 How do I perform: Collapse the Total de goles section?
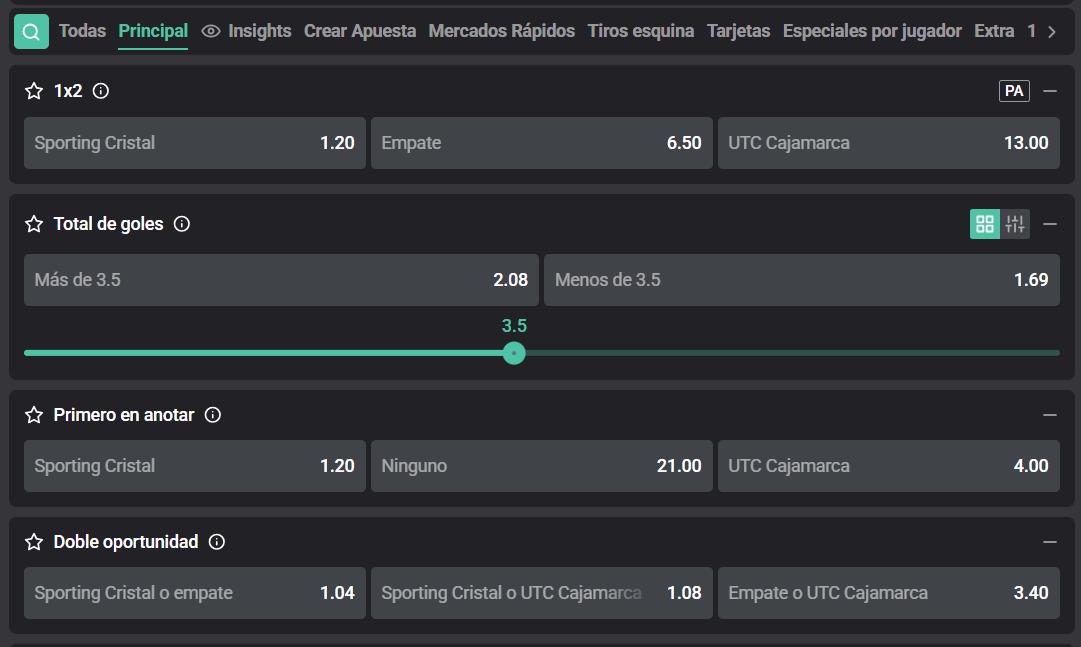pos(1049,224)
